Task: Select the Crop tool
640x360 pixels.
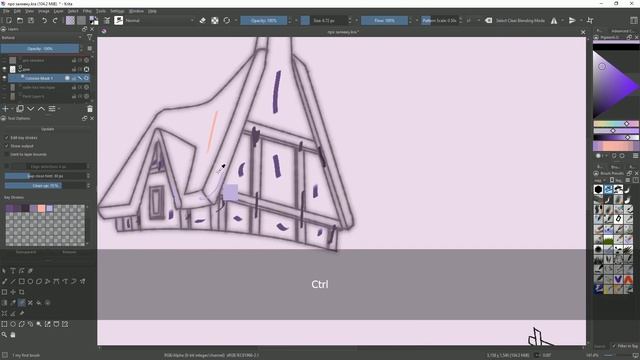Action: [22, 292]
